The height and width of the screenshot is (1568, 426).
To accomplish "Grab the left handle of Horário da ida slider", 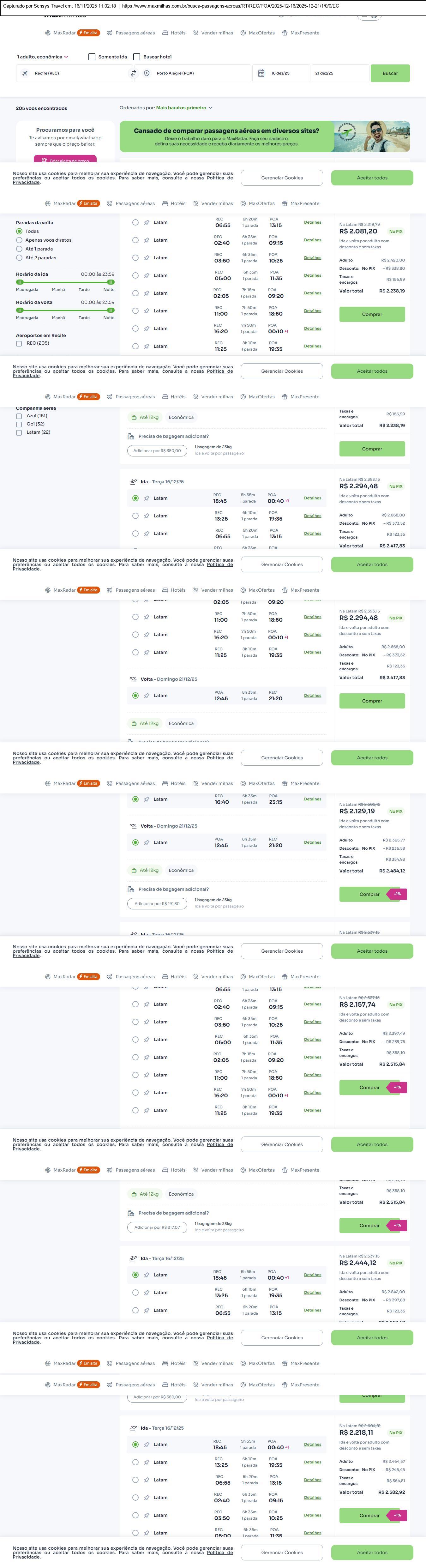I will point(20,282).
